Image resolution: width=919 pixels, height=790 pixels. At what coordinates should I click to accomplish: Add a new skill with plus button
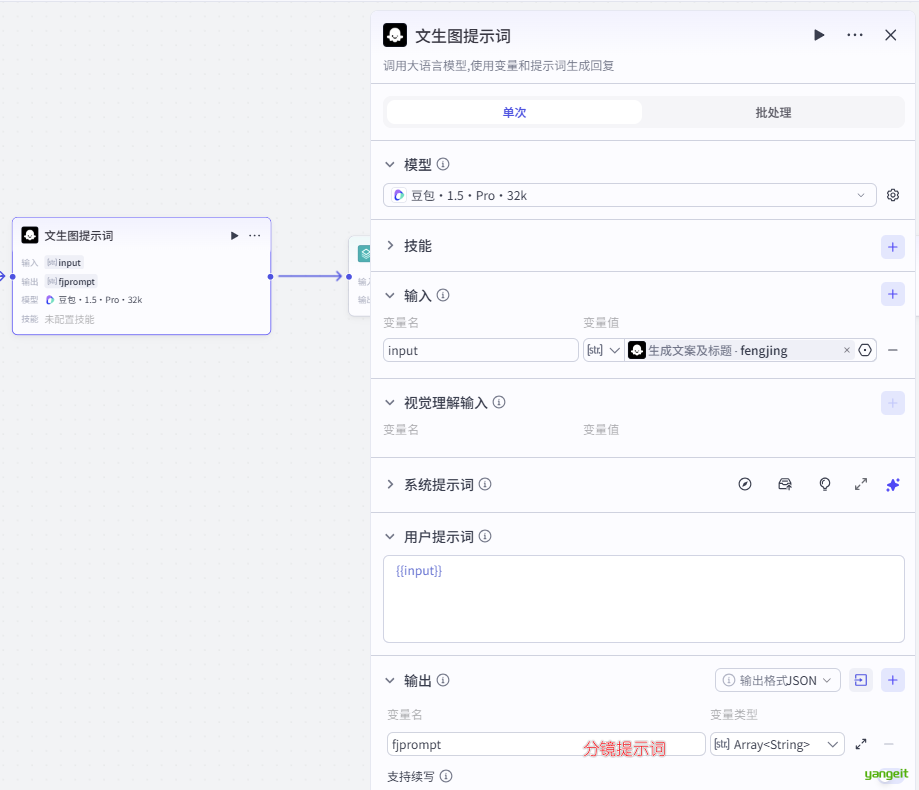pos(892,246)
